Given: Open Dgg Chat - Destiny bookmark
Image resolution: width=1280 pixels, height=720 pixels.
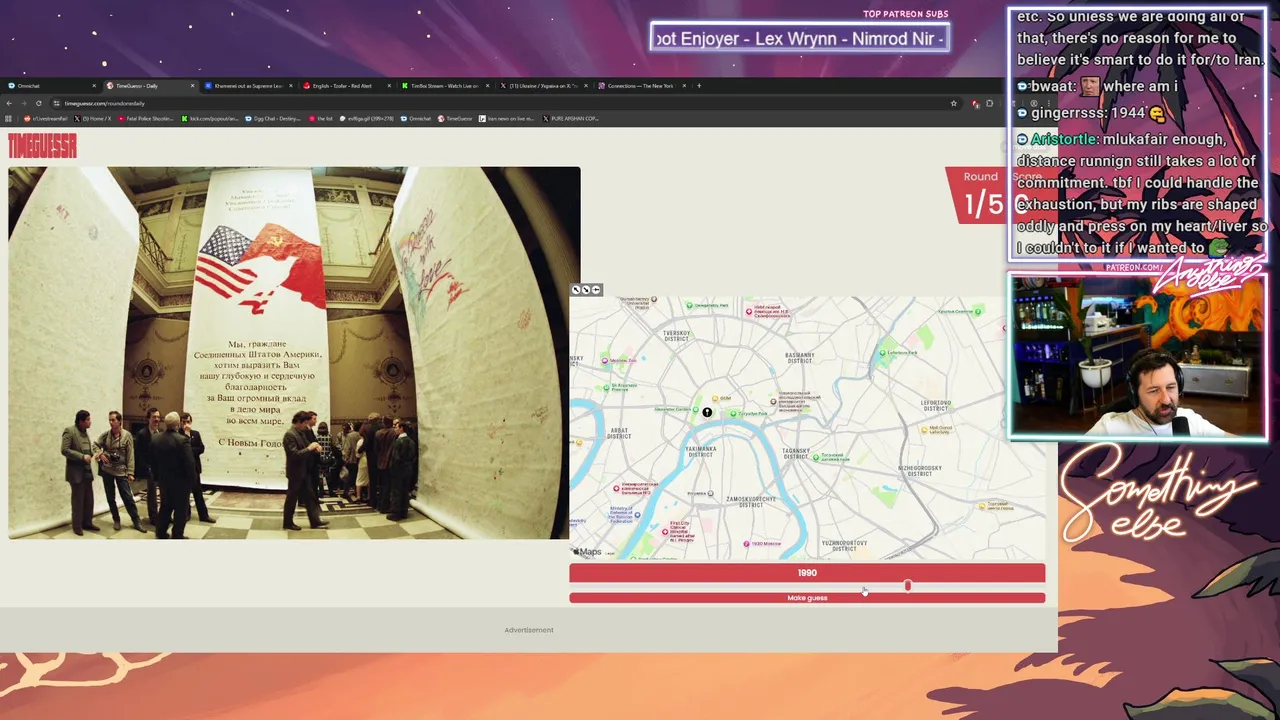Looking at the screenshot, I should (x=275, y=118).
